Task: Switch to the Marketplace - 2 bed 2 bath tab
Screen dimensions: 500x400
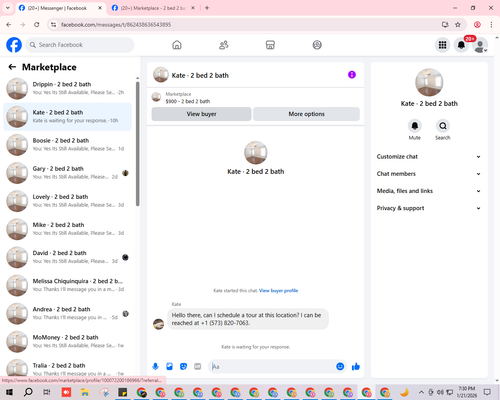Action: tap(152, 8)
